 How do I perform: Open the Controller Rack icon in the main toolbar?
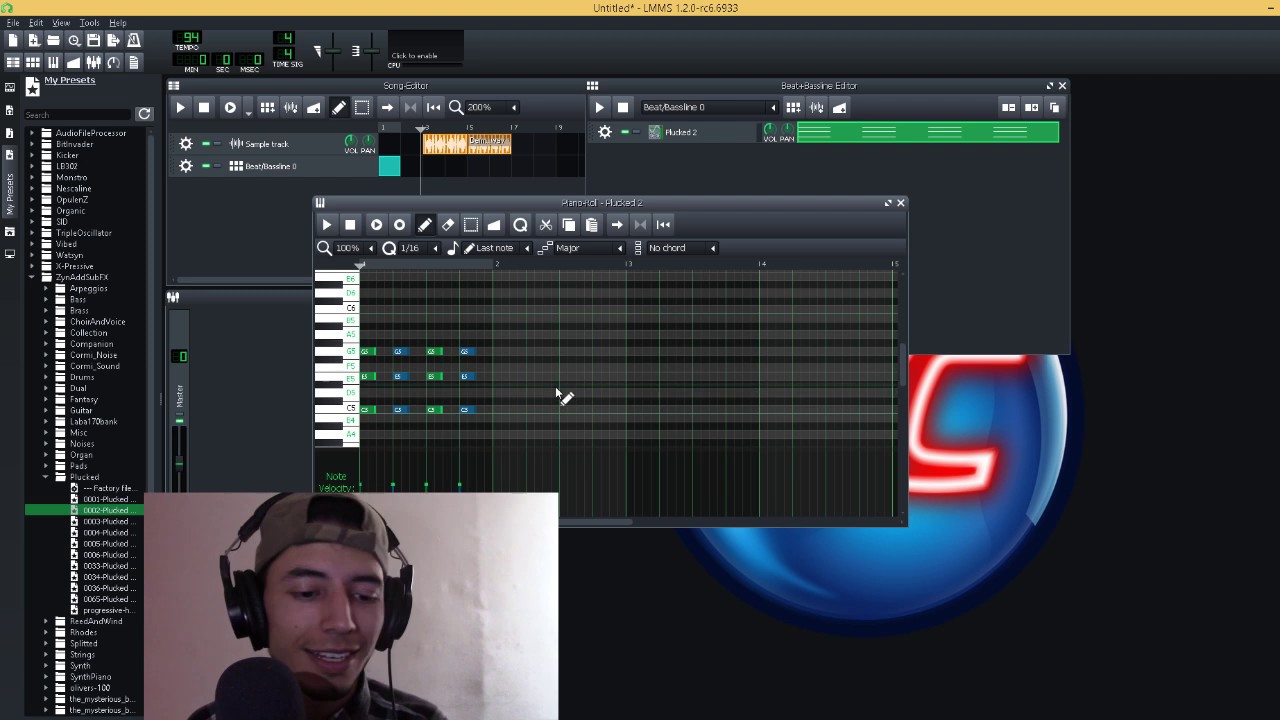[x=113, y=62]
